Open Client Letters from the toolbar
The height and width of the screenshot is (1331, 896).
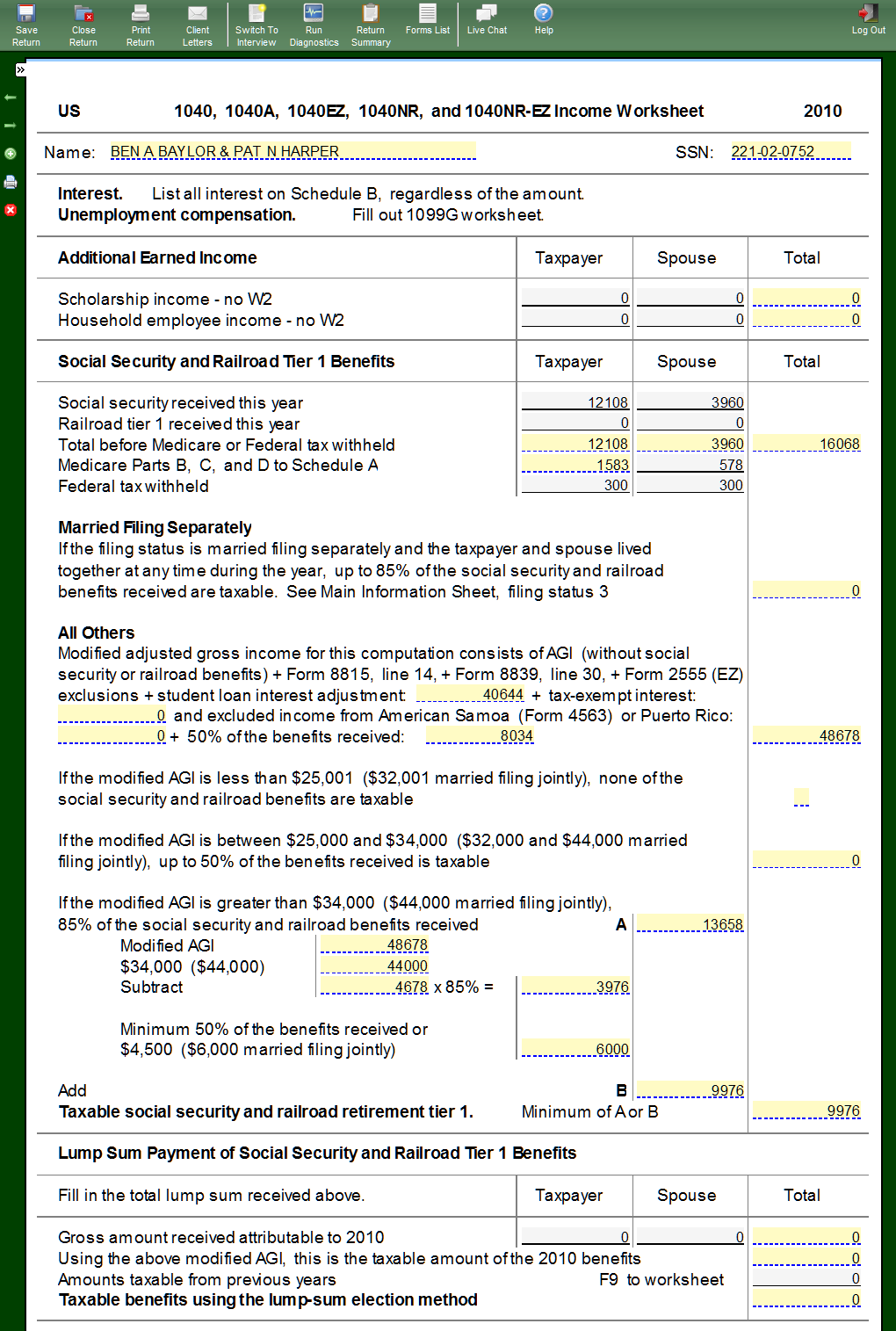198,25
